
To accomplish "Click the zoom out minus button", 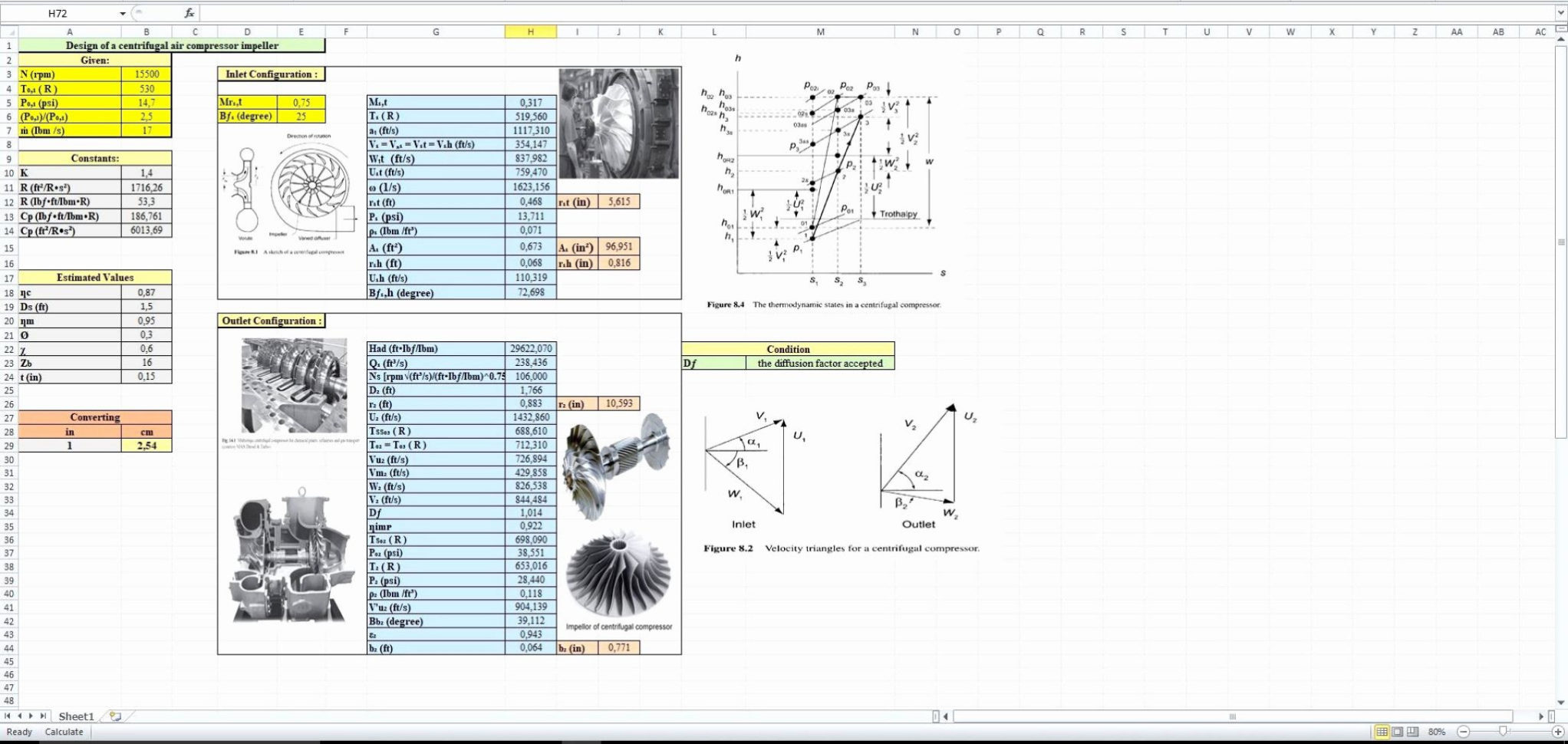I will (1463, 732).
